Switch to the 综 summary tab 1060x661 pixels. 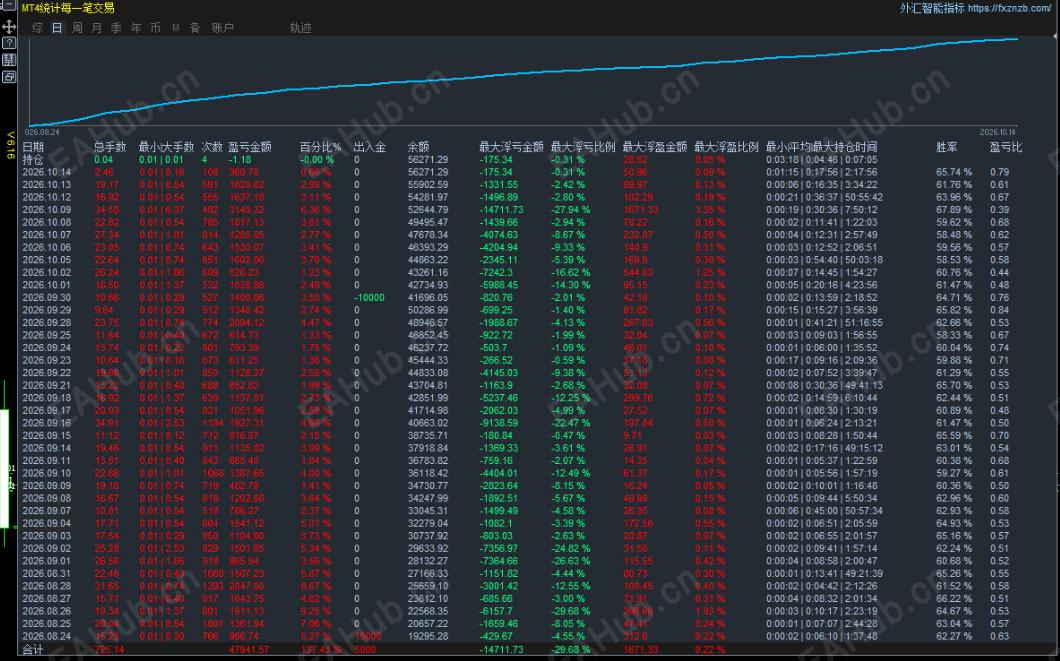pos(37,28)
